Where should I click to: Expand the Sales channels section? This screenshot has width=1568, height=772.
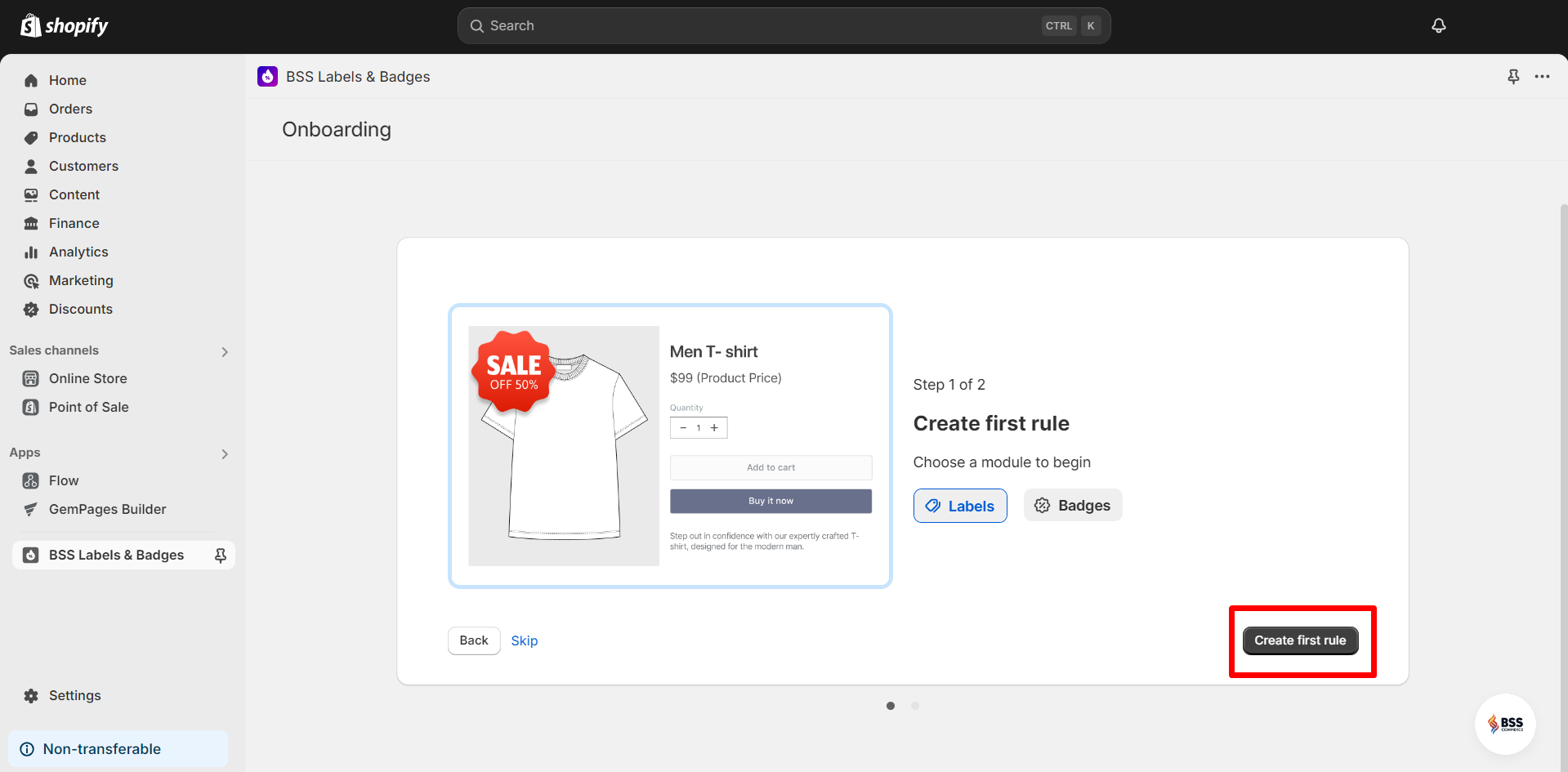pos(225,351)
